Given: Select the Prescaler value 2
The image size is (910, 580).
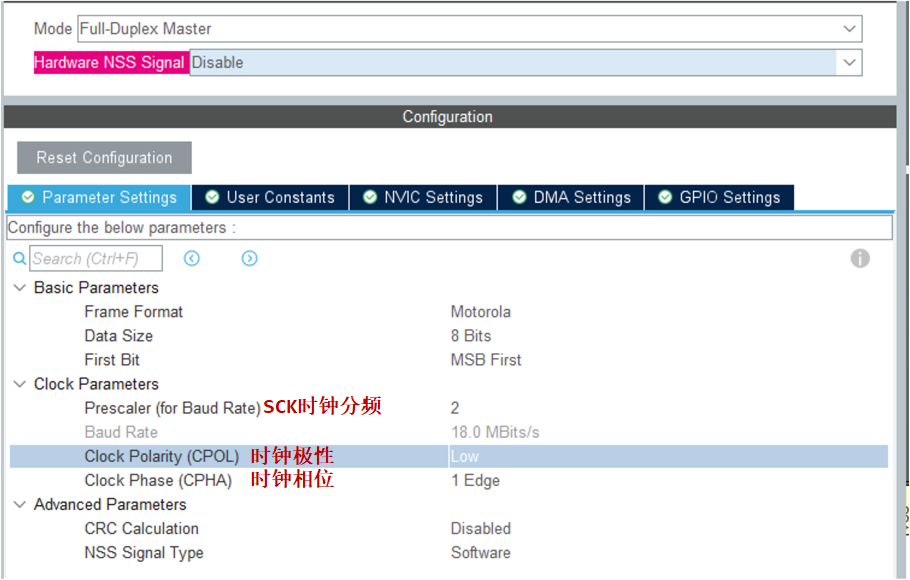Looking at the screenshot, I should [455, 408].
